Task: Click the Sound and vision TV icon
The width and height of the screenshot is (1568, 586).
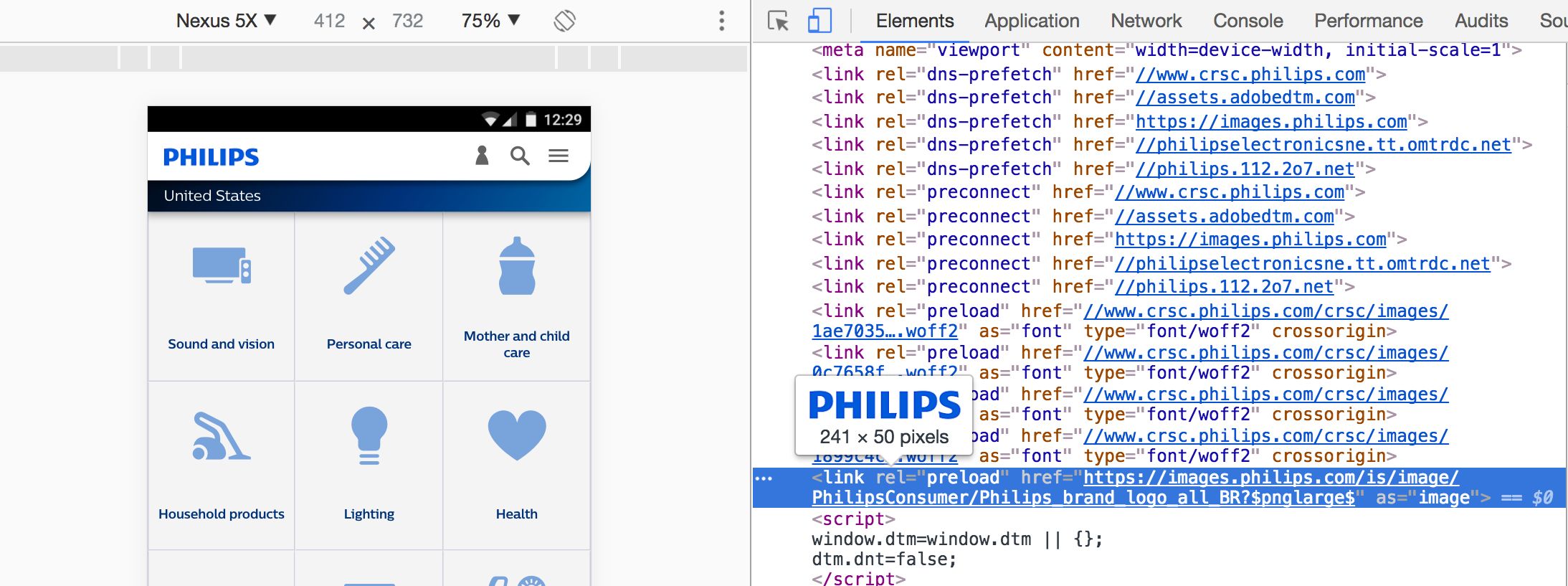Action: click(222, 266)
